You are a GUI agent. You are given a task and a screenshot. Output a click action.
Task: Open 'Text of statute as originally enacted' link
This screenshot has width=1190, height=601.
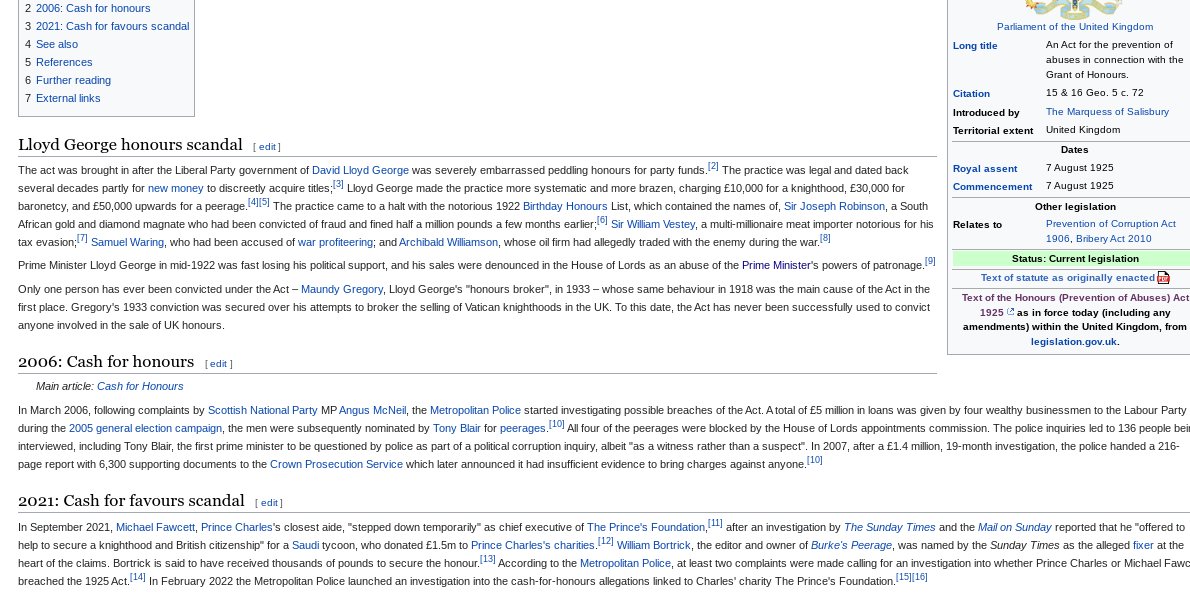point(1067,278)
